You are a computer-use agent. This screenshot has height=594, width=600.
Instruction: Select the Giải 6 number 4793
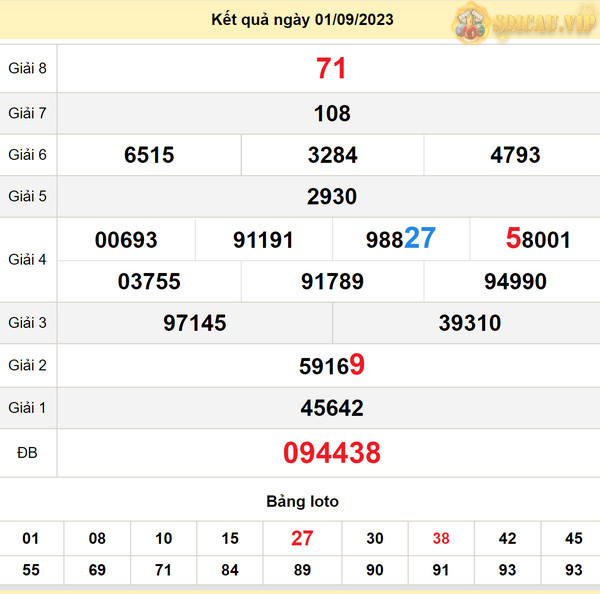(515, 155)
